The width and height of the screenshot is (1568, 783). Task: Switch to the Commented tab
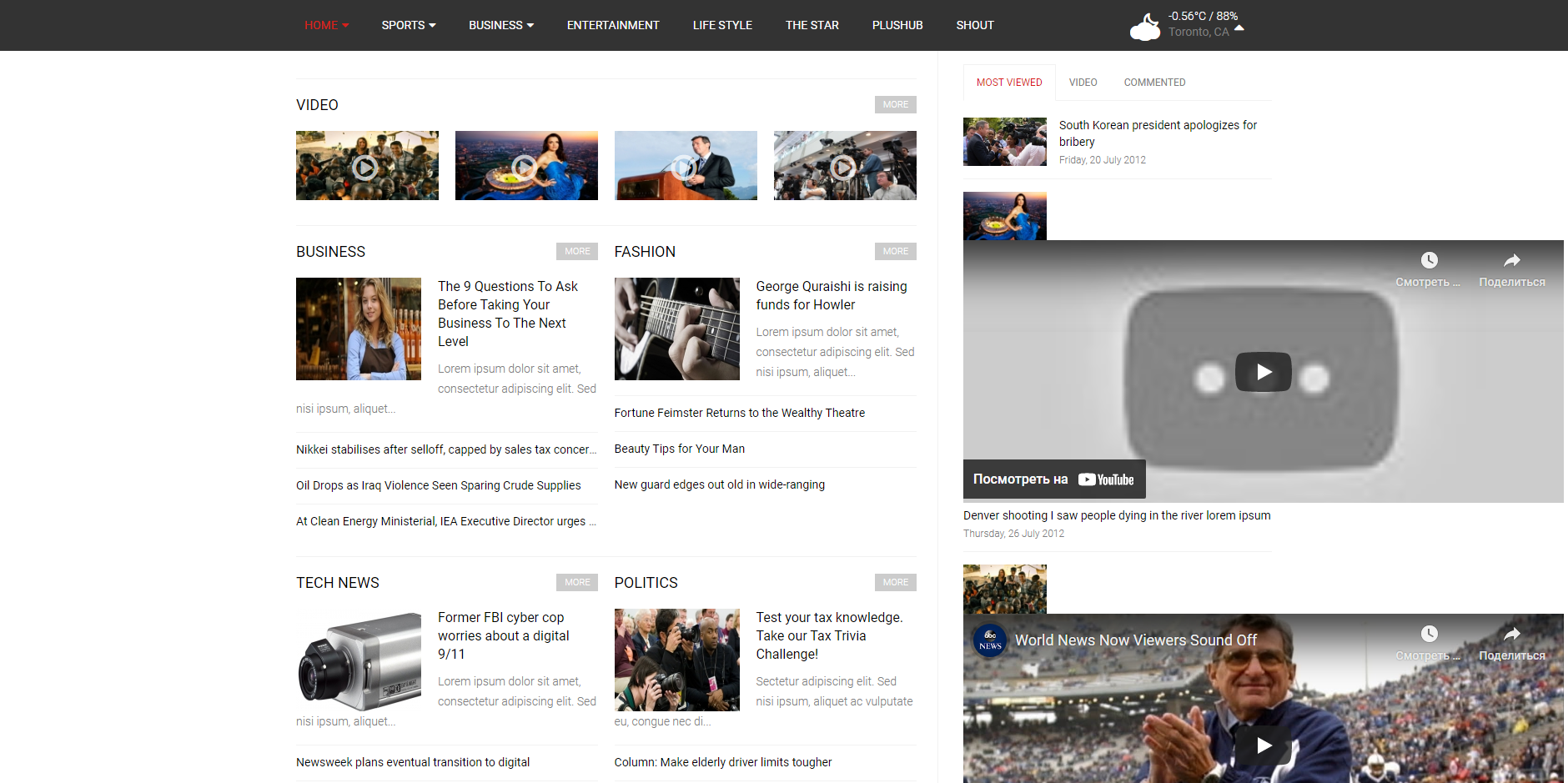point(1154,83)
